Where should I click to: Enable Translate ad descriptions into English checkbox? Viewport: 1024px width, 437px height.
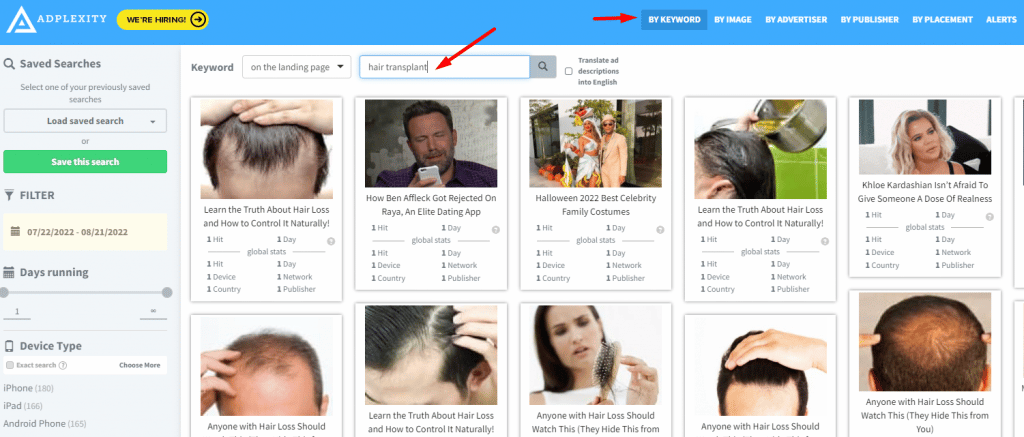point(569,71)
